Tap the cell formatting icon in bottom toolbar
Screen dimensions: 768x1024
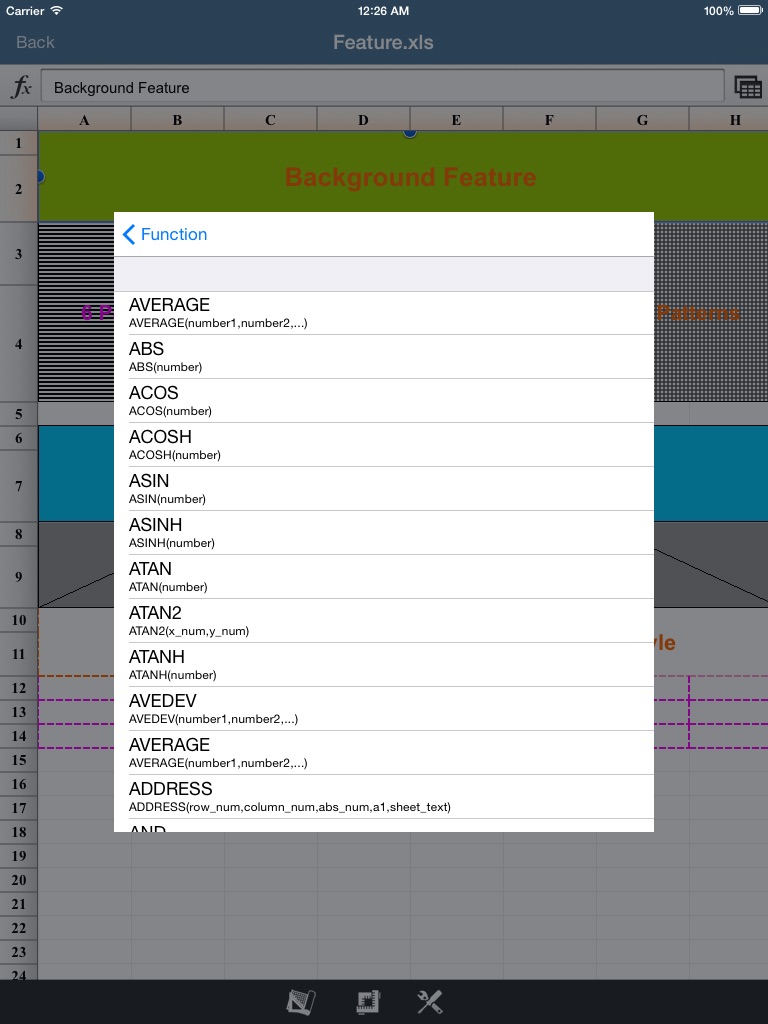[x=300, y=1001]
